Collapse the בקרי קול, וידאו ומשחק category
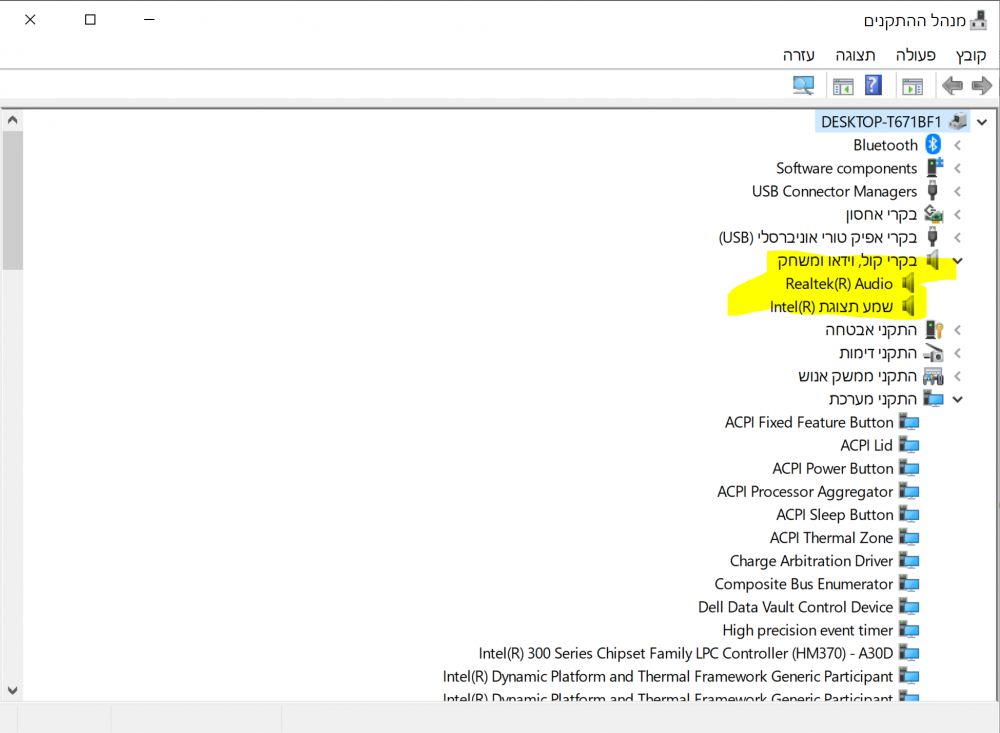Image resolution: width=1000 pixels, height=733 pixels. [957, 260]
